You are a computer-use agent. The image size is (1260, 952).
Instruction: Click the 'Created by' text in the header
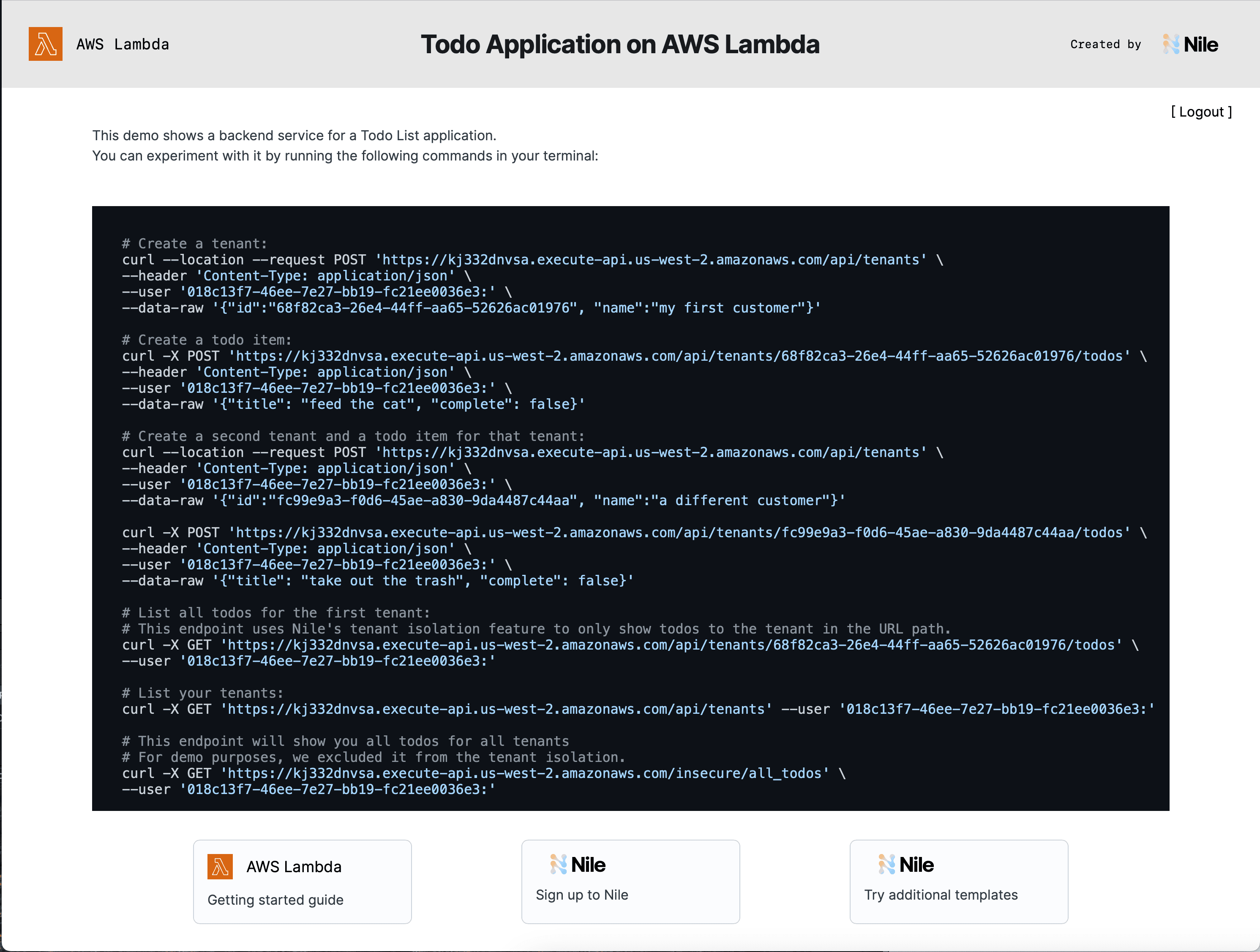pos(1106,44)
